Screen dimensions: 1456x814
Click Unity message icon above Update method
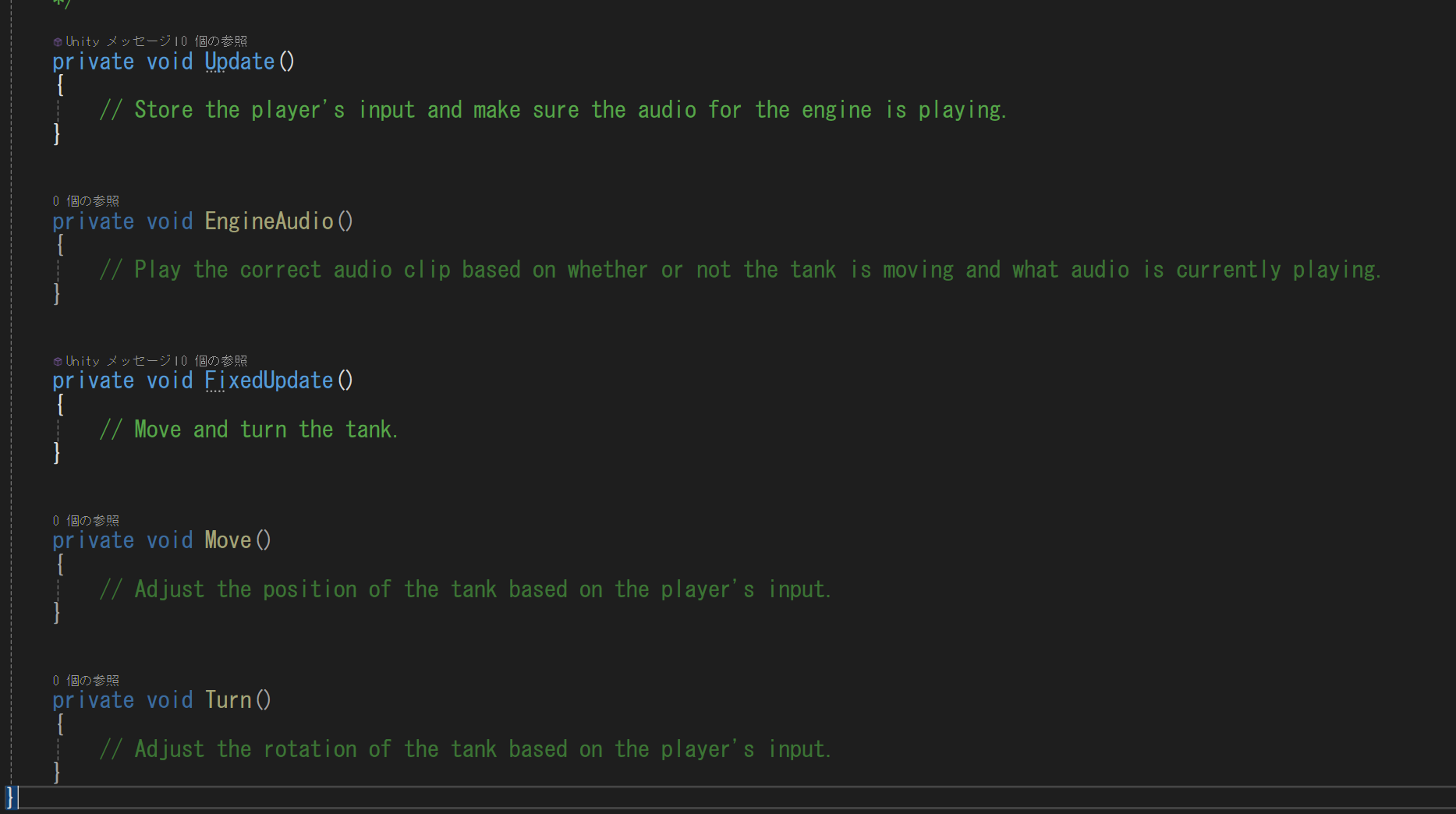58,41
